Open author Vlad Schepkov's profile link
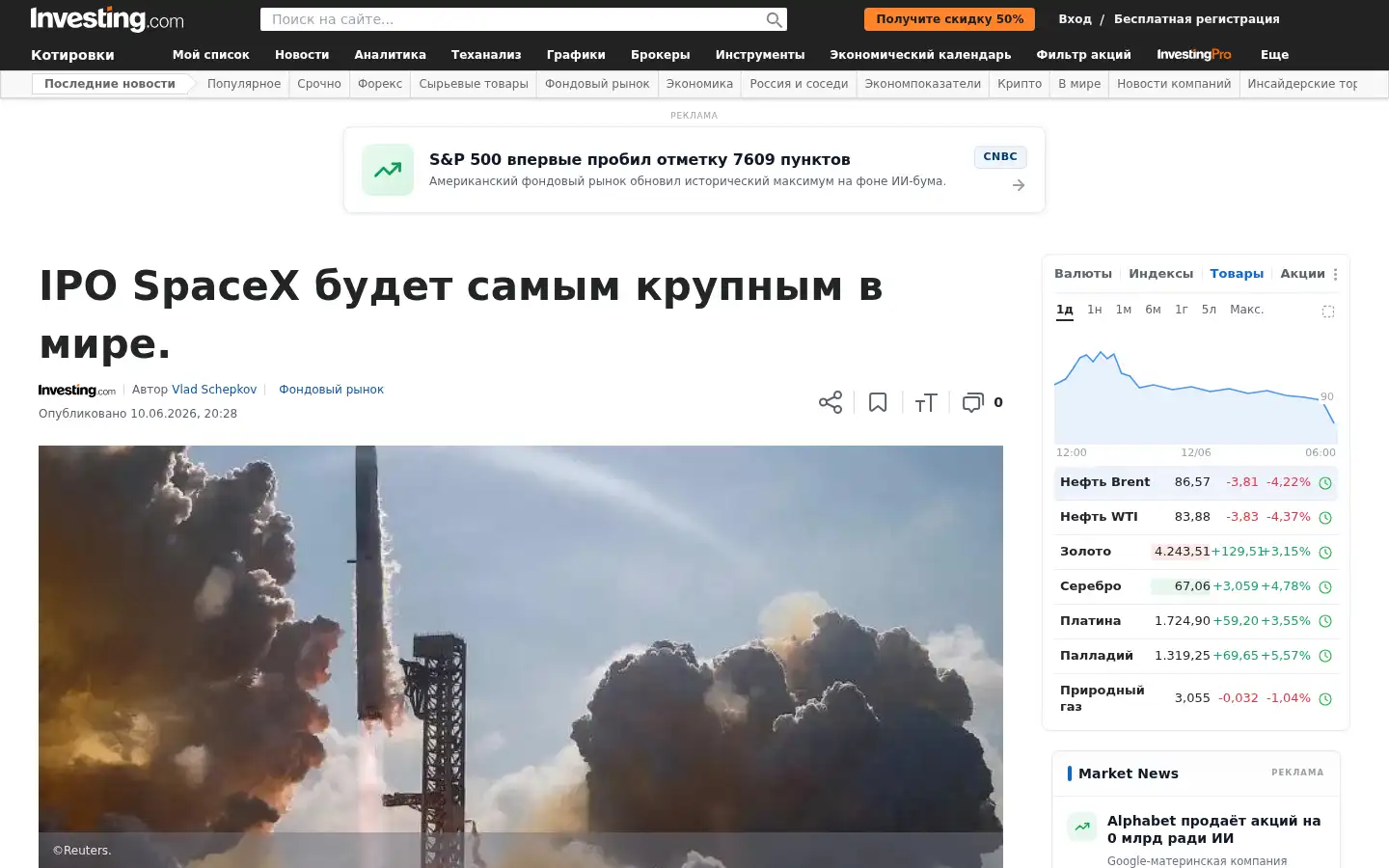 (214, 390)
